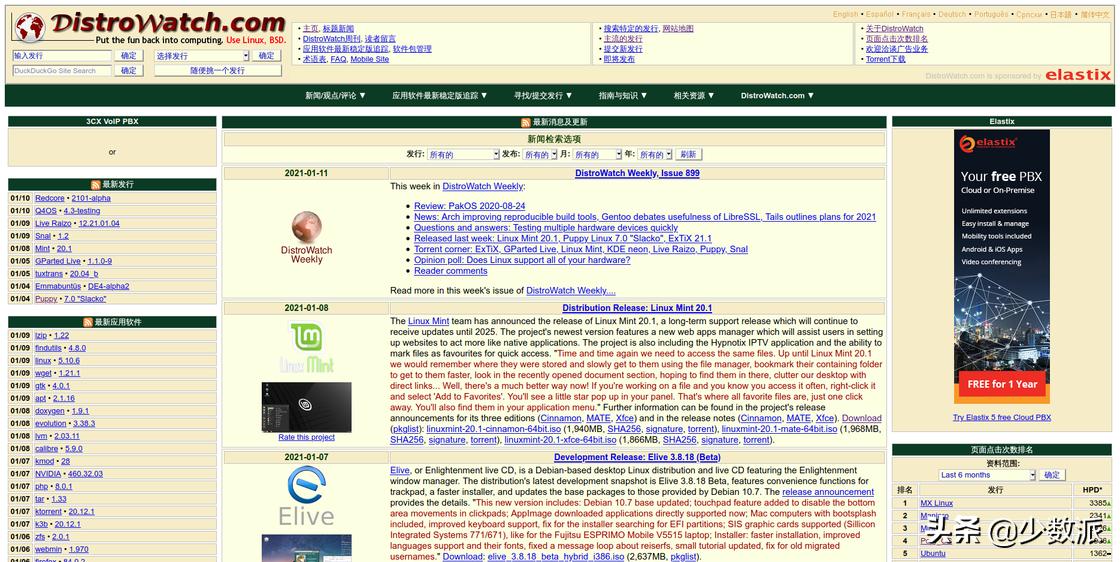Open the 年 year filter dropdown

[x=654, y=154]
